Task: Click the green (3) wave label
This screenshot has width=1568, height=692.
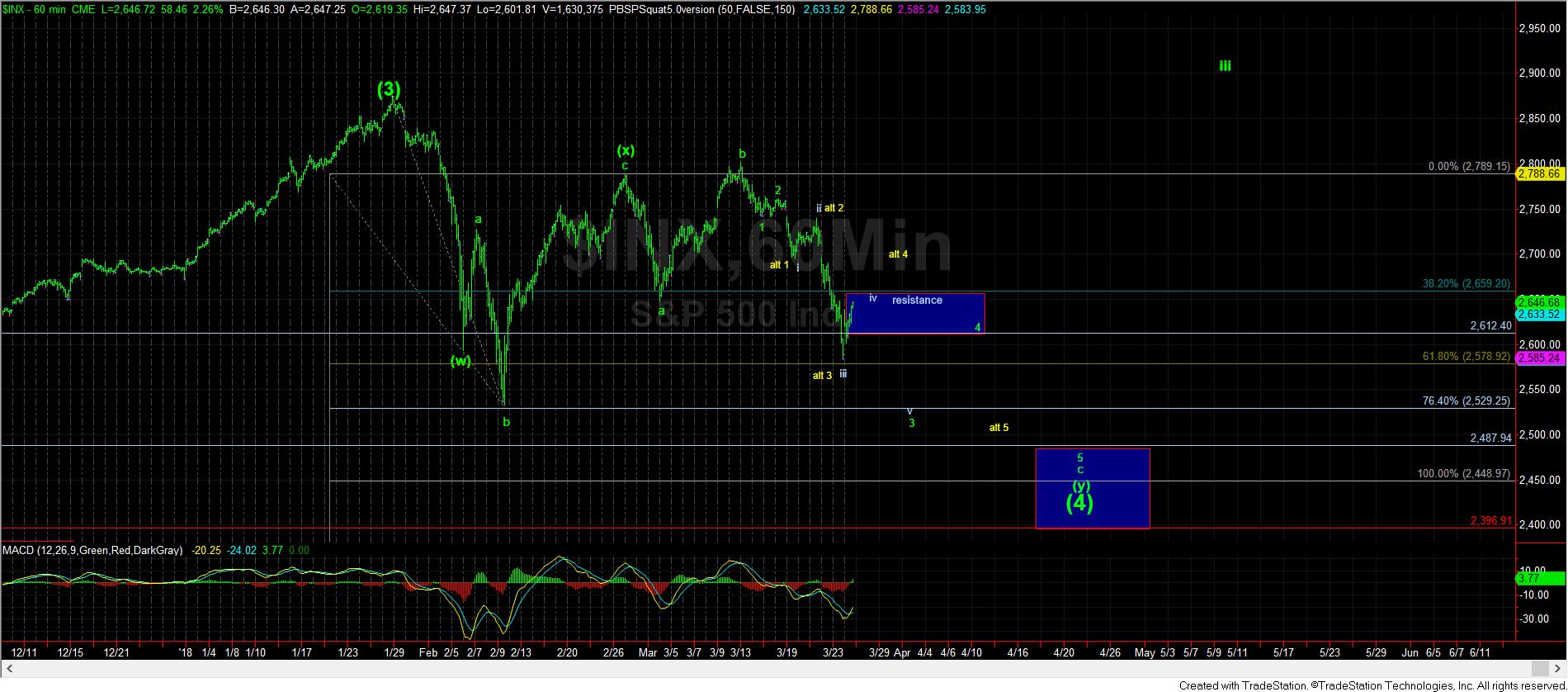Action: pyautogui.click(x=390, y=90)
